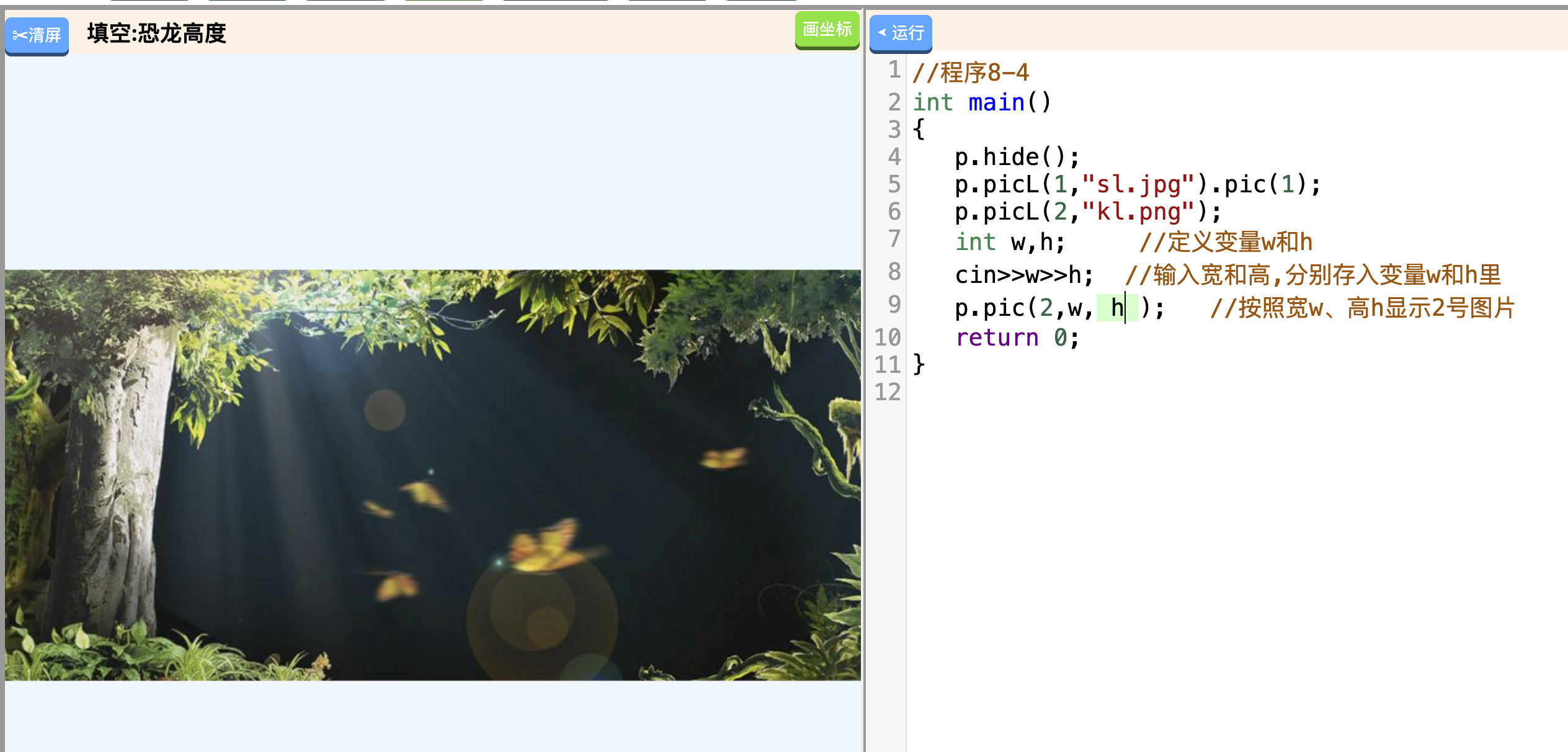Click line number 12 in the gutter

point(887,392)
